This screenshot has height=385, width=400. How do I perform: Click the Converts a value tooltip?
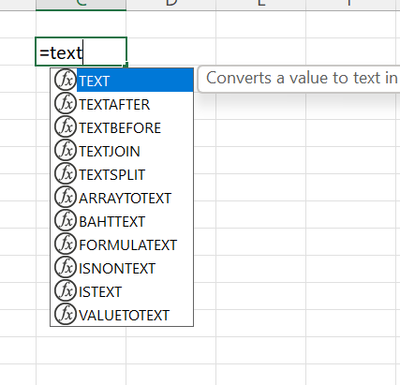pos(299,79)
